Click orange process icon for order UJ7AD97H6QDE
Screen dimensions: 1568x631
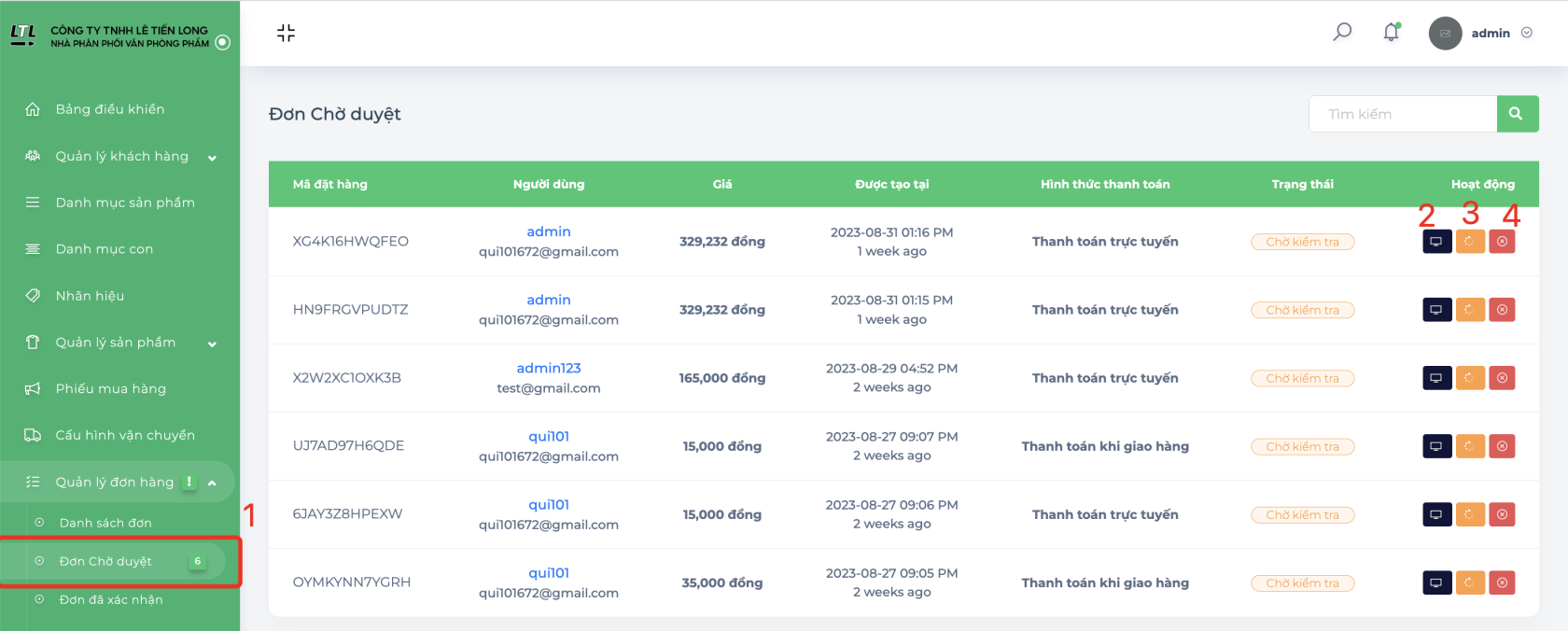click(x=1470, y=446)
